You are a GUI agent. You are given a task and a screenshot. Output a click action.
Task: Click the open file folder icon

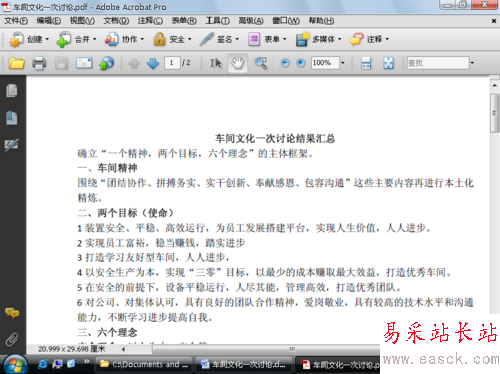(16, 63)
